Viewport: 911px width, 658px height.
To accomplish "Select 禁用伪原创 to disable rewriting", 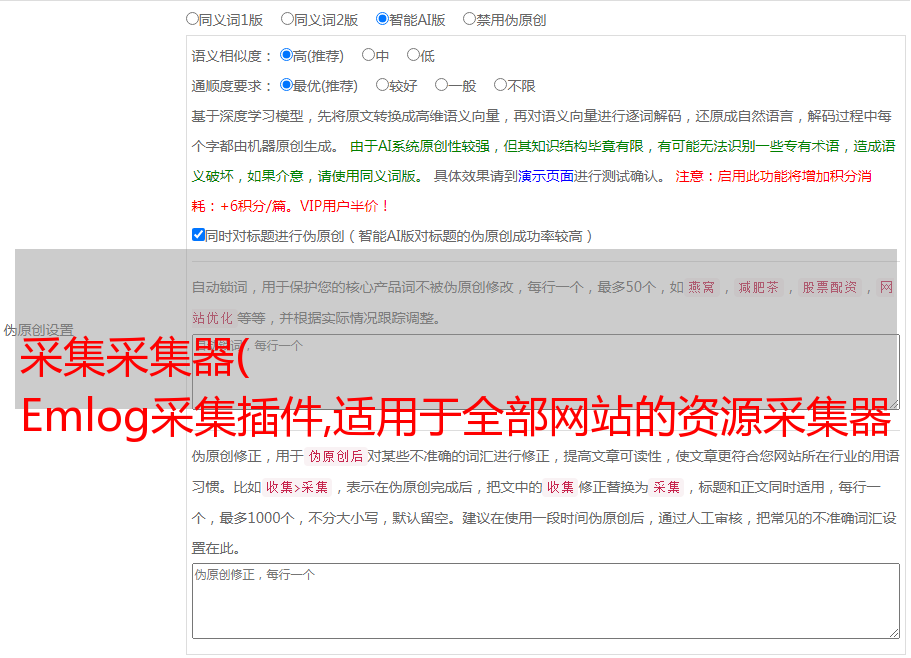I will pyautogui.click(x=469, y=19).
